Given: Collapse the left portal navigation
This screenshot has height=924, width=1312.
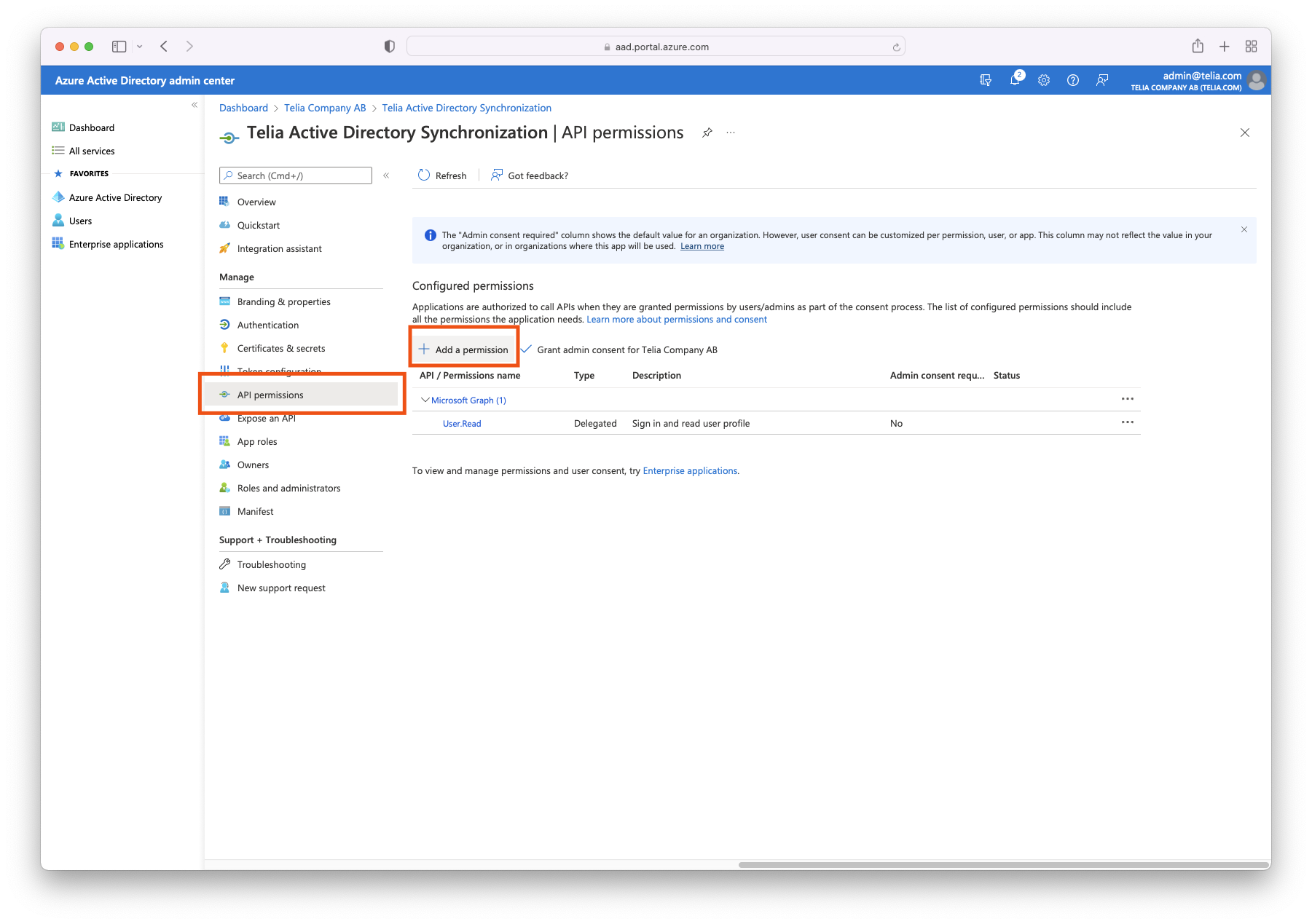Looking at the screenshot, I should coord(195,105).
